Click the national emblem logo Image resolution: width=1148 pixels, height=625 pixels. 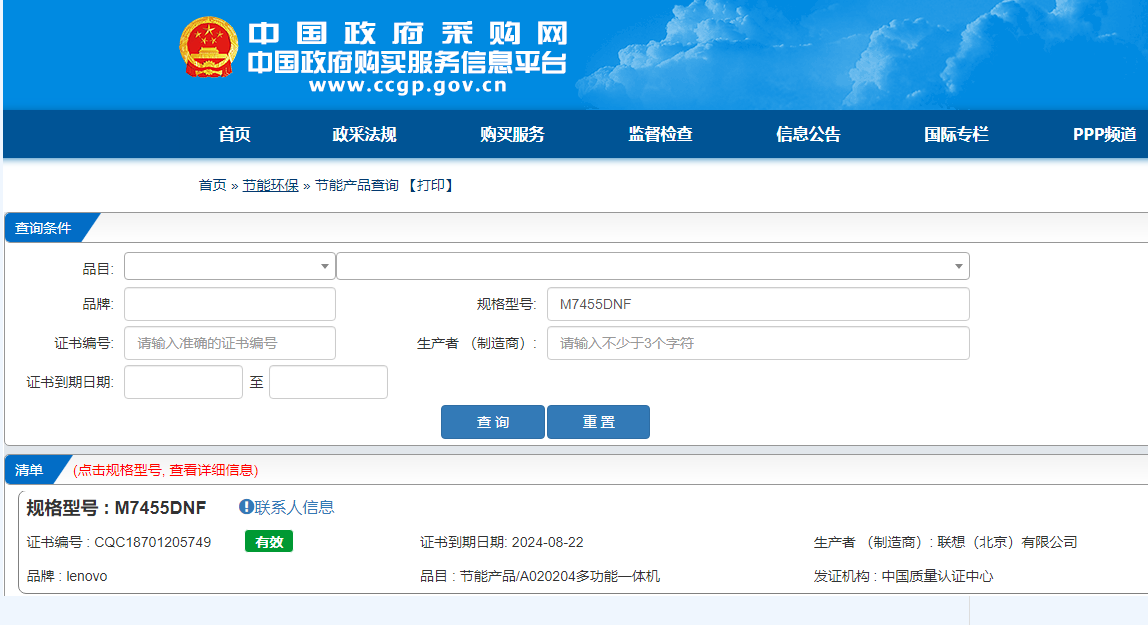click(209, 48)
